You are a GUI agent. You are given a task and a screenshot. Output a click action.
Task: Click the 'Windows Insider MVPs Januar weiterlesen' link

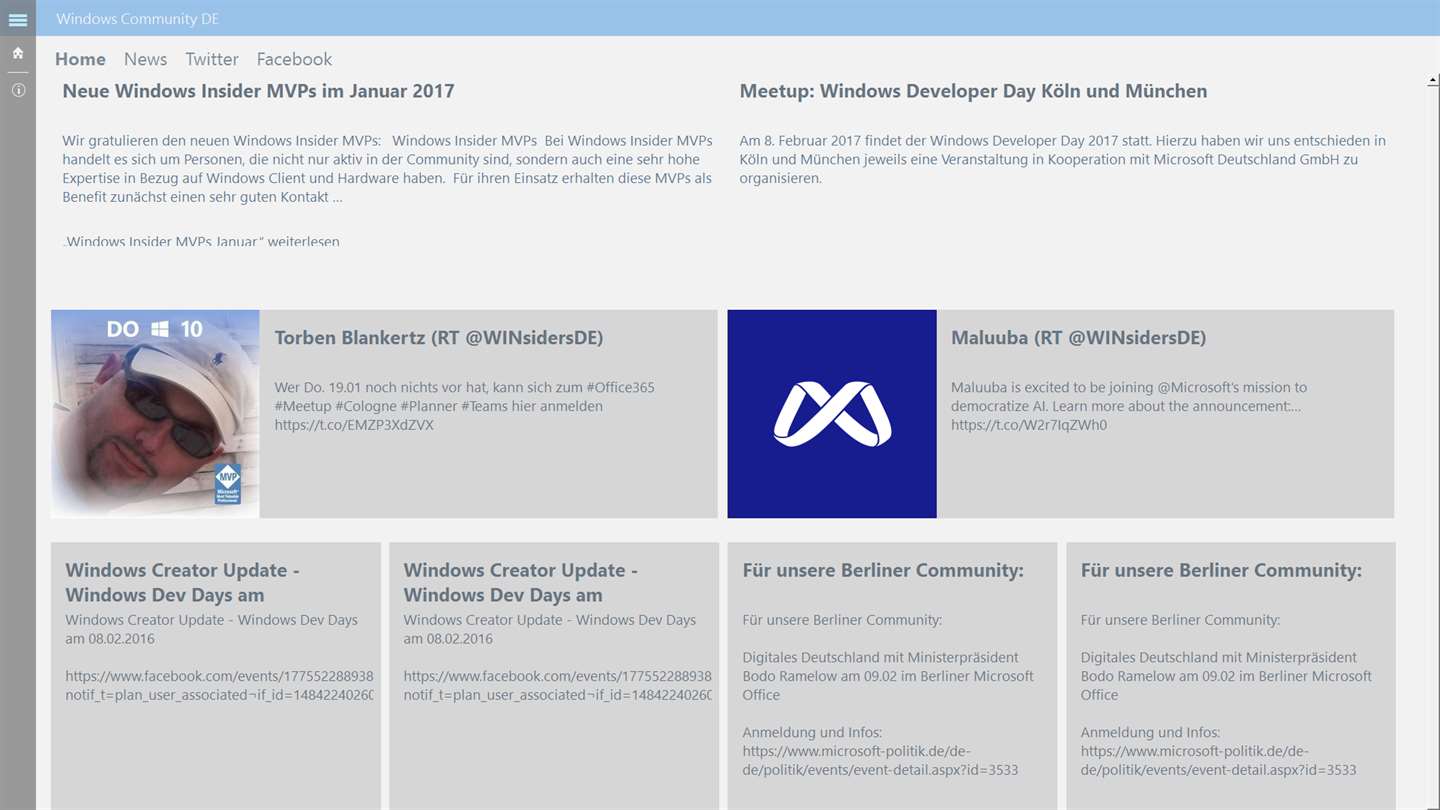point(201,241)
